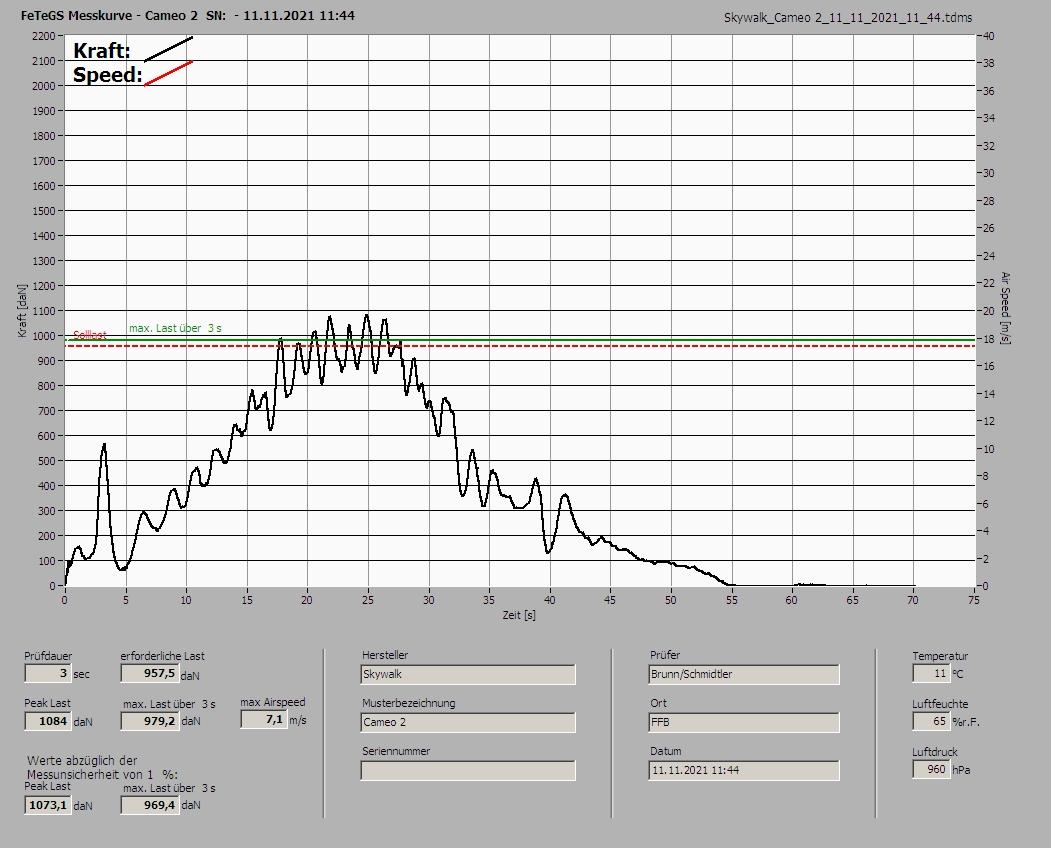Click the 'Seriennummer' label
The image size is (1051, 848).
(396, 751)
